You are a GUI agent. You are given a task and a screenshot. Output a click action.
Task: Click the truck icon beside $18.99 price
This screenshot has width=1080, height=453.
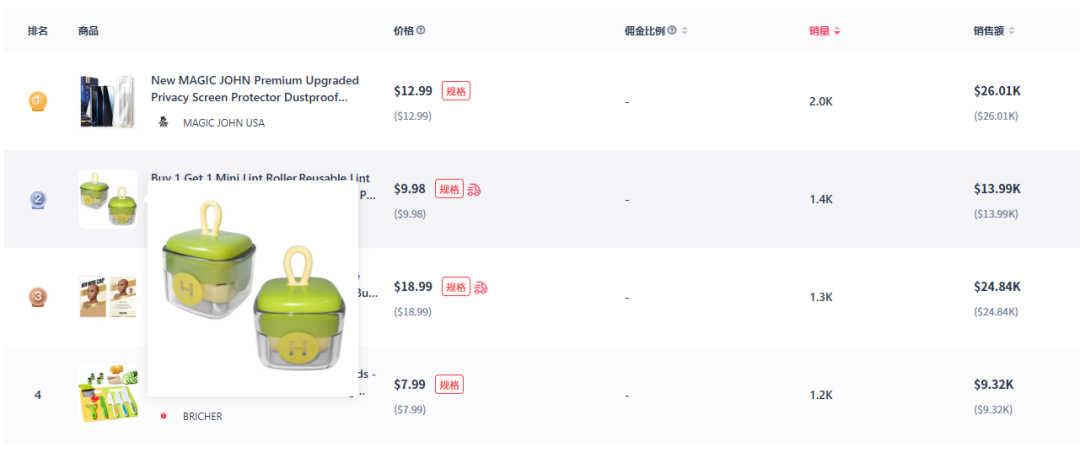click(480, 287)
